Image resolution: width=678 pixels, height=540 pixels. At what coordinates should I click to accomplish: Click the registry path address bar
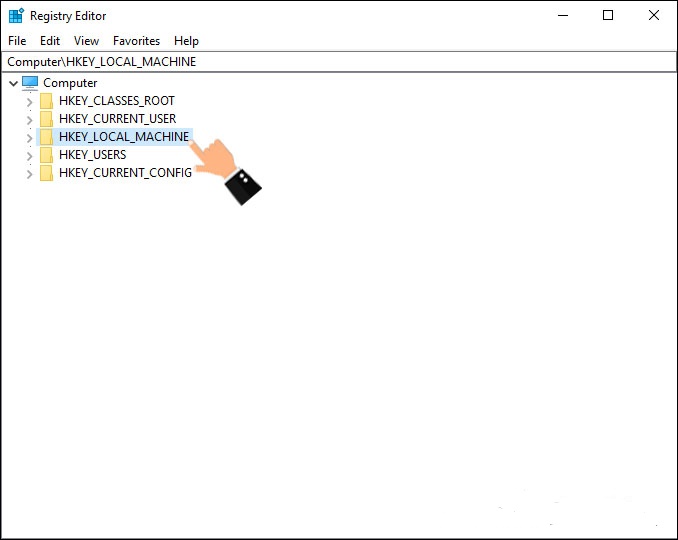coord(339,62)
